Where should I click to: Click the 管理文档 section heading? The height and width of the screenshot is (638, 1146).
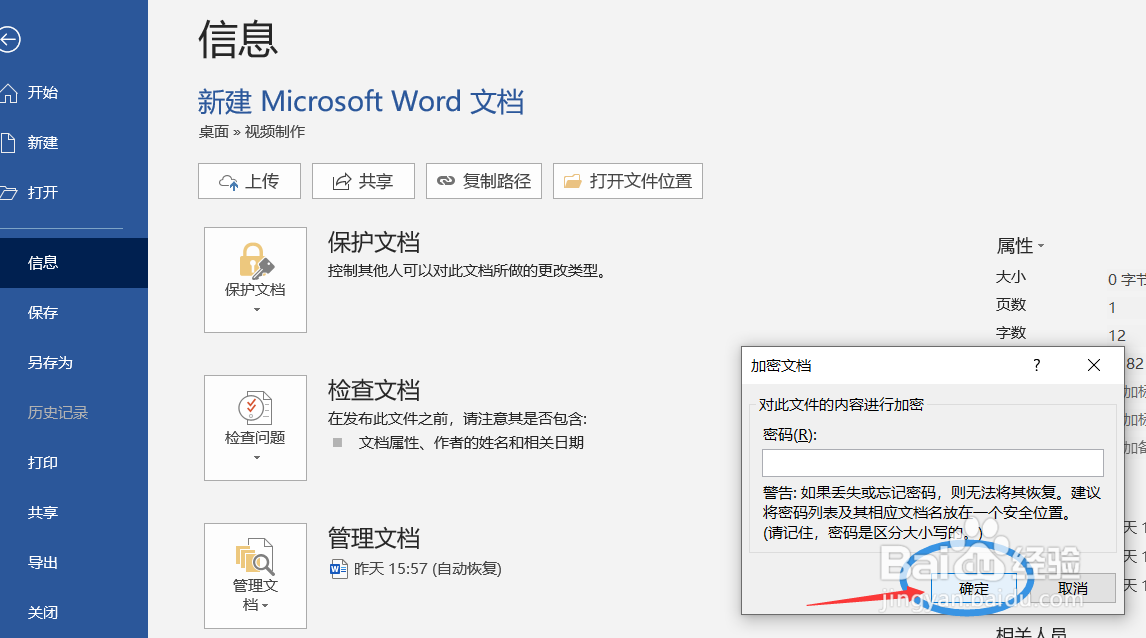coord(373,539)
